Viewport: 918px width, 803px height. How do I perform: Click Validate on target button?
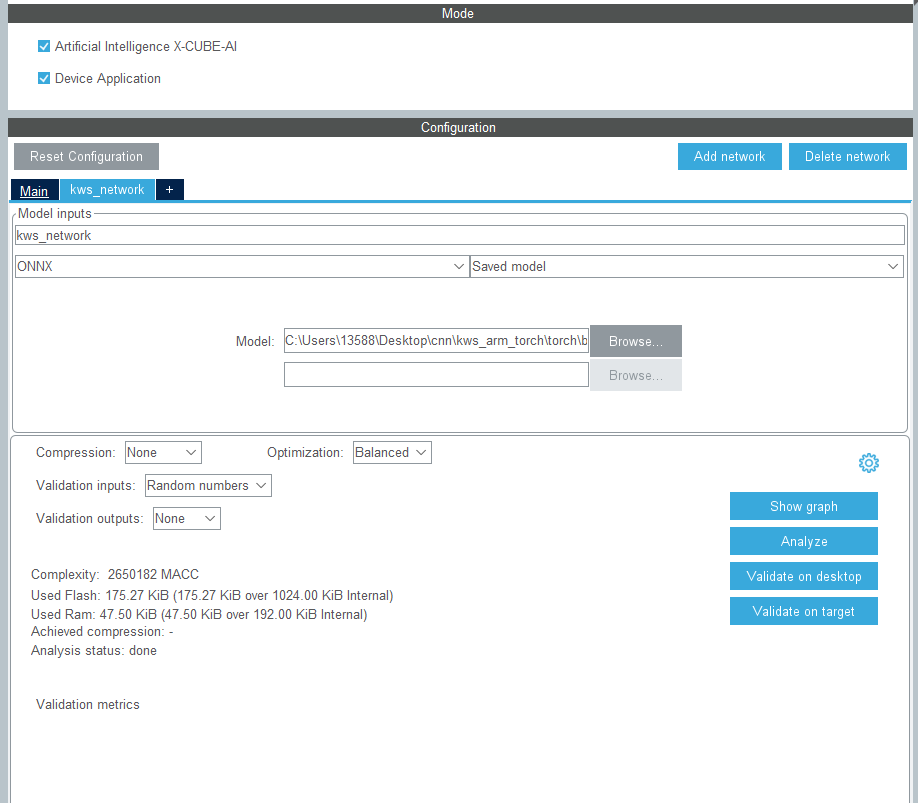[804, 612]
